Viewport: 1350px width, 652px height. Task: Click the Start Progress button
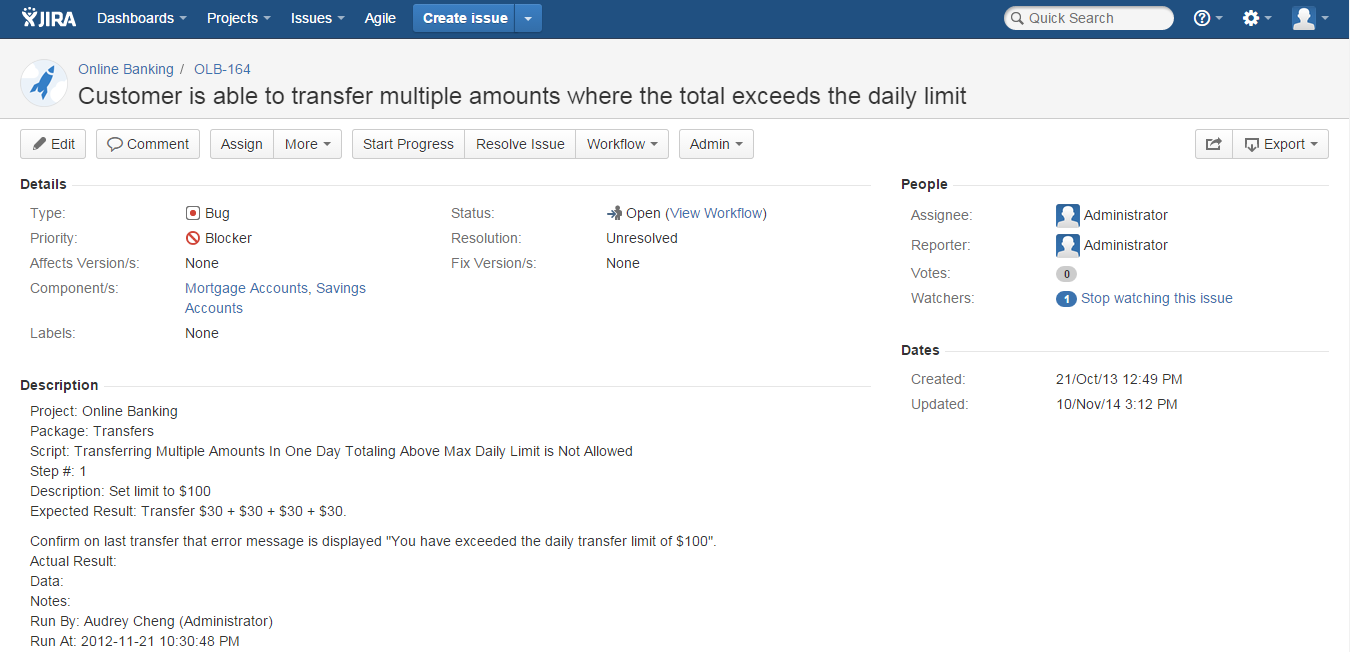tap(408, 144)
